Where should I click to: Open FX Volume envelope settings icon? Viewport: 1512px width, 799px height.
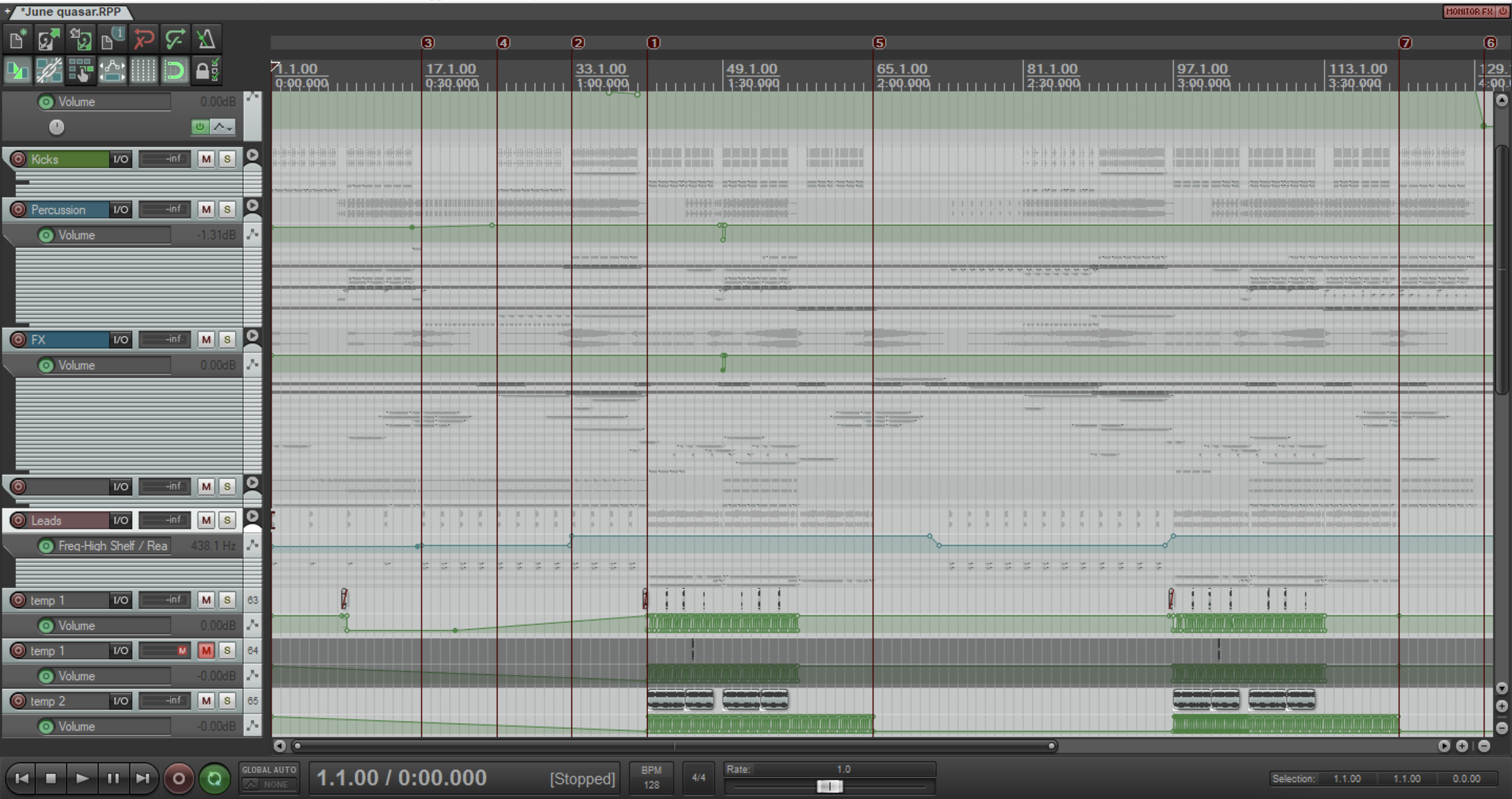coord(253,365)
